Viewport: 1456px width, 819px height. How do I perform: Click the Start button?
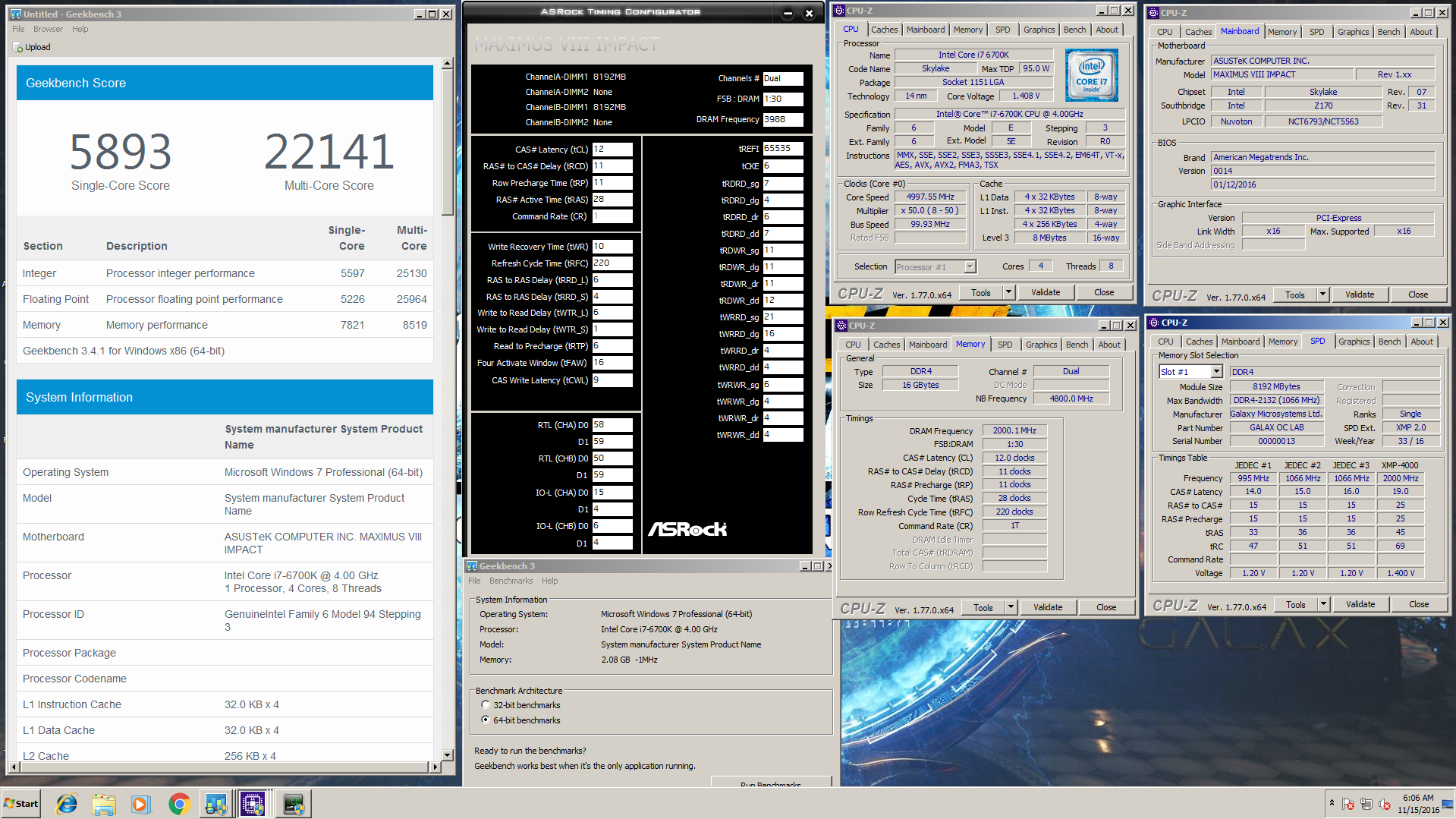pos(21,804)
